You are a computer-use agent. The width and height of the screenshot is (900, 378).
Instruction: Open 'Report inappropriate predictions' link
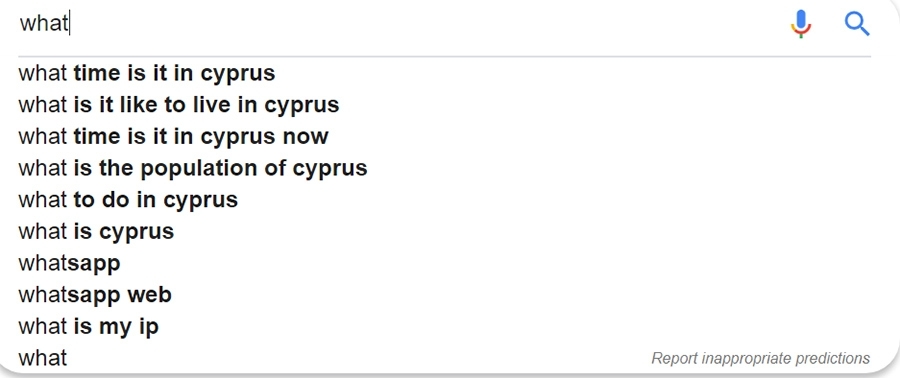tap(761, 358)
